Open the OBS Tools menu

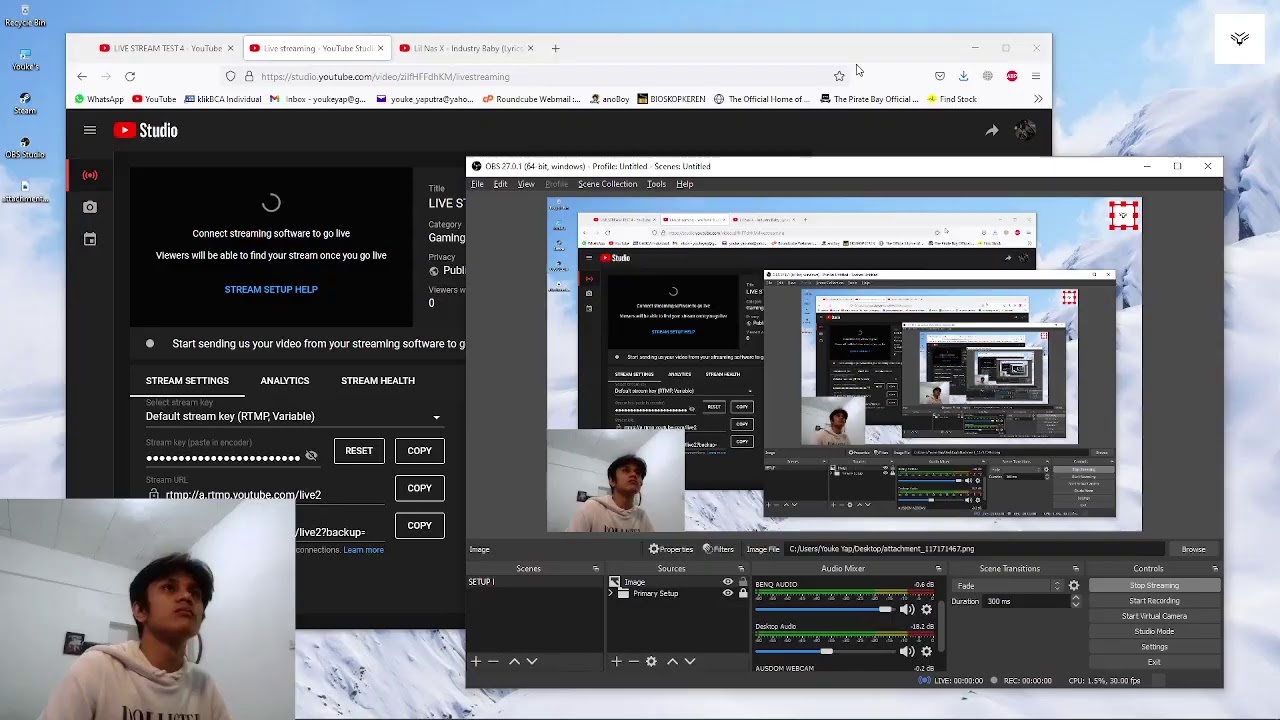pyautogui.click(x=656, y=184)
